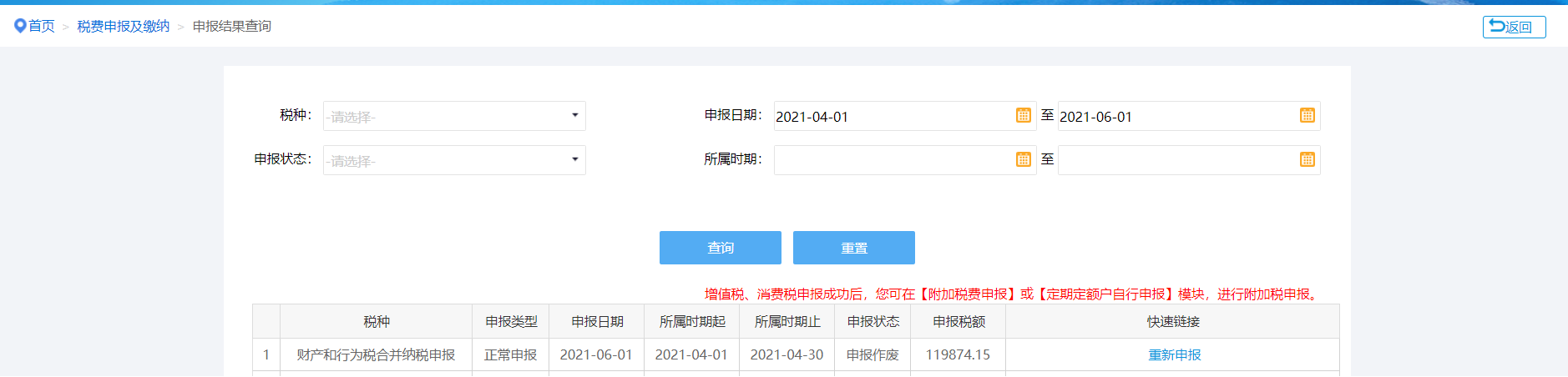Select cell 申报作废 in row 1
The width and height of the screenshot is (1568, 377).
[873, 354]
